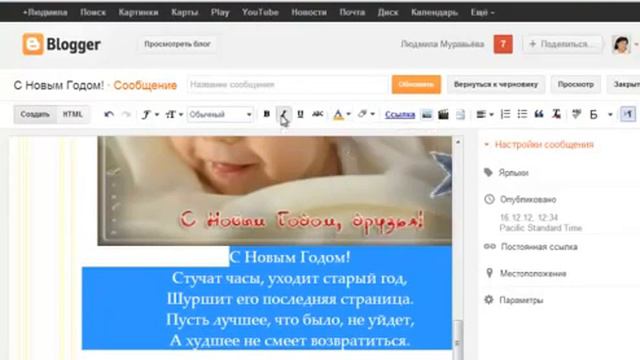Click the Просмотреть блог button
Screen dimensions: 640x360
tap(177, 44)
